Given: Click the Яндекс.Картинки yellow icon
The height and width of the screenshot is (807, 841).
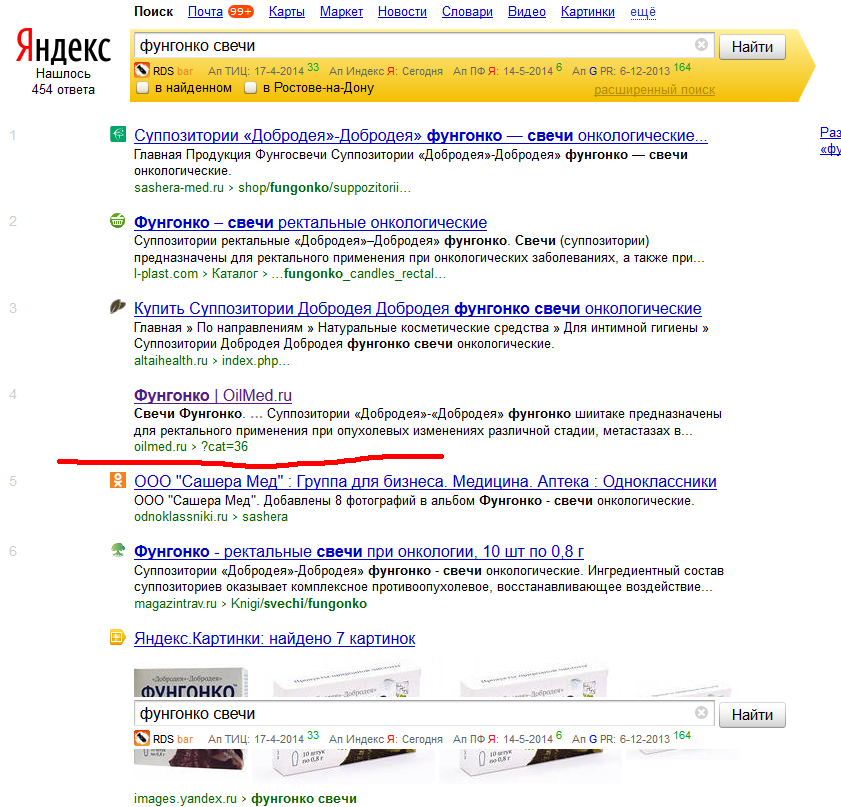Looking at the screenshot, I should (x=117, y=637).
